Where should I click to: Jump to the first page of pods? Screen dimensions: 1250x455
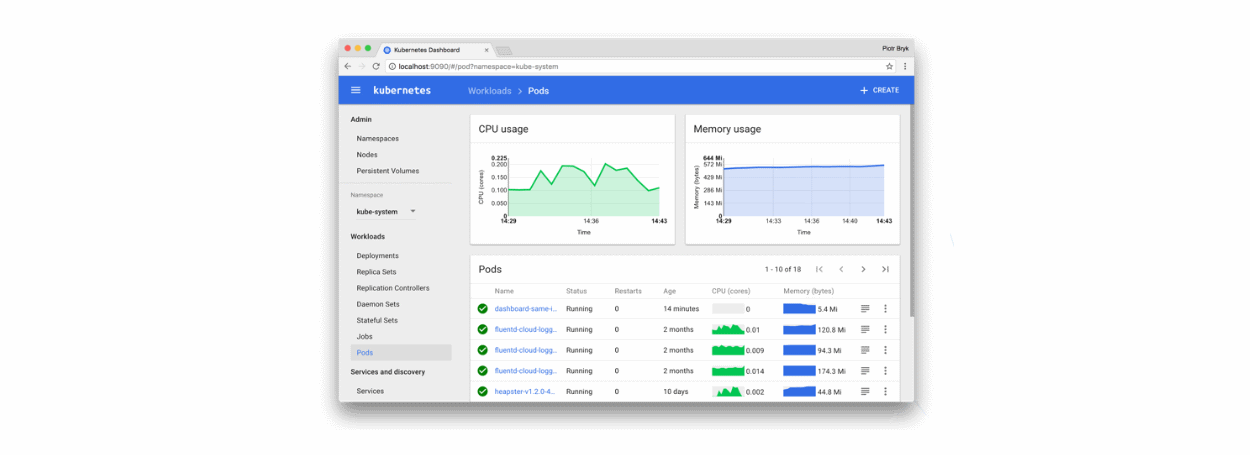pos(820,269)
